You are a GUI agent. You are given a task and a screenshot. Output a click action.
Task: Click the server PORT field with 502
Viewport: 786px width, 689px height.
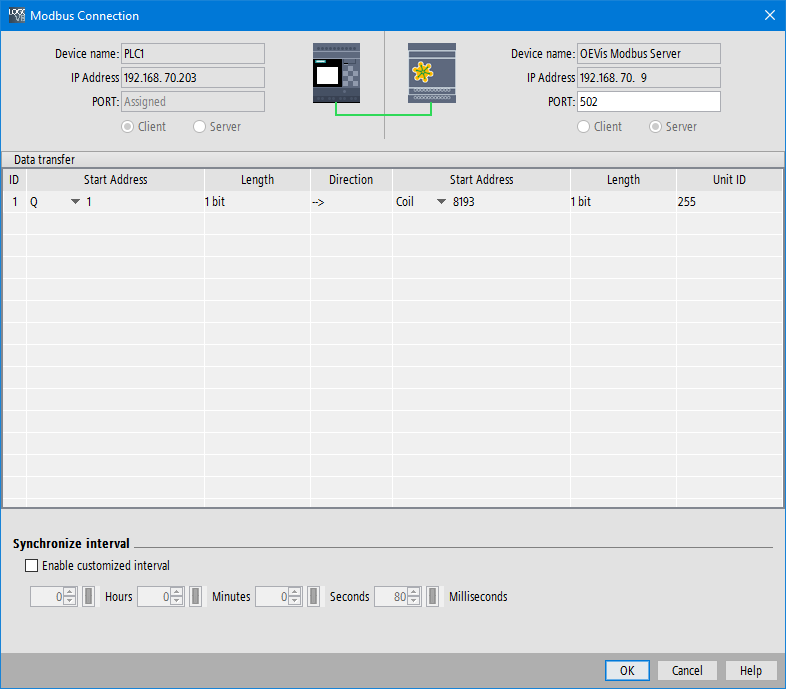point(648,102)
